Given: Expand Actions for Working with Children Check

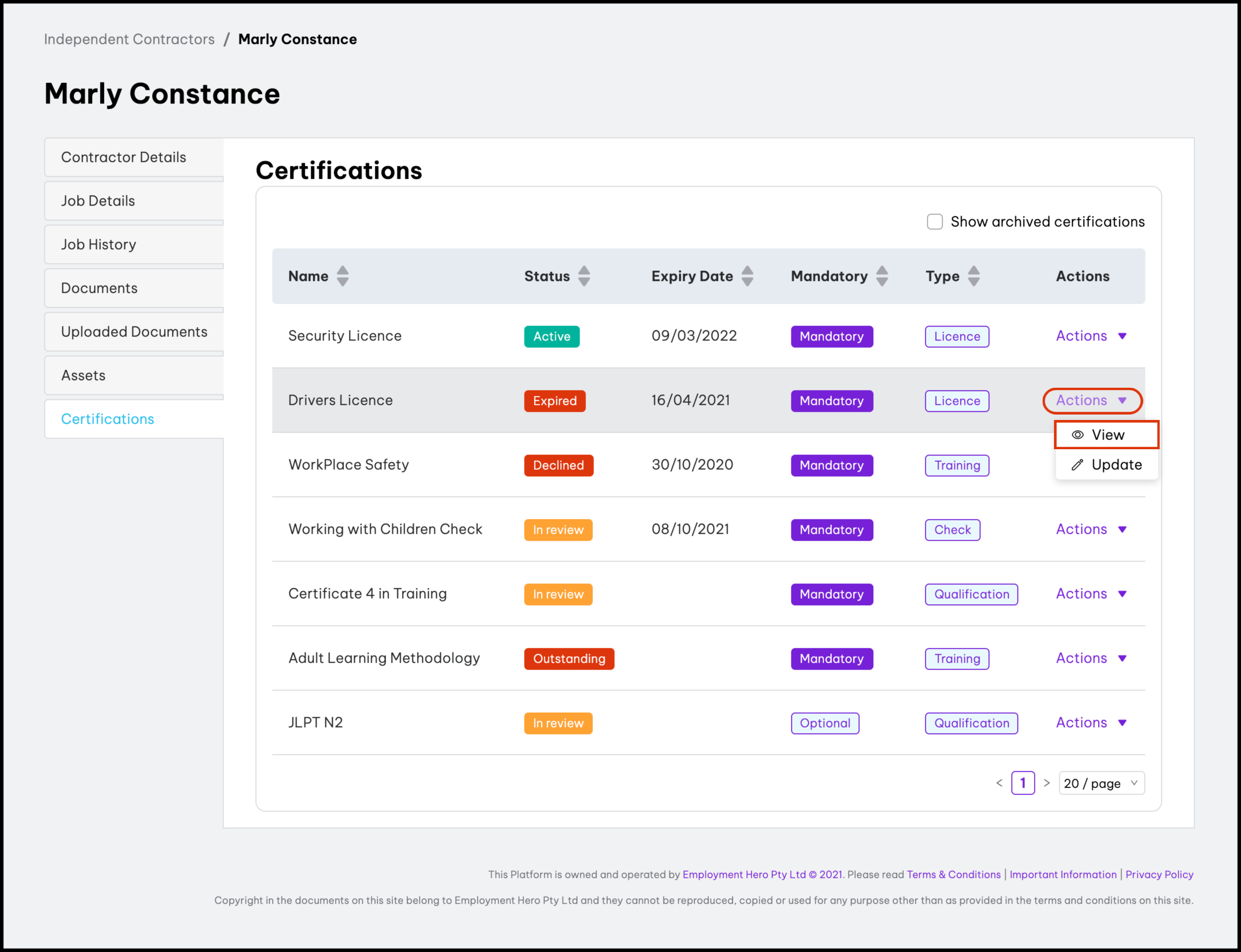Looking at the screenshot, I should 1091,529.
